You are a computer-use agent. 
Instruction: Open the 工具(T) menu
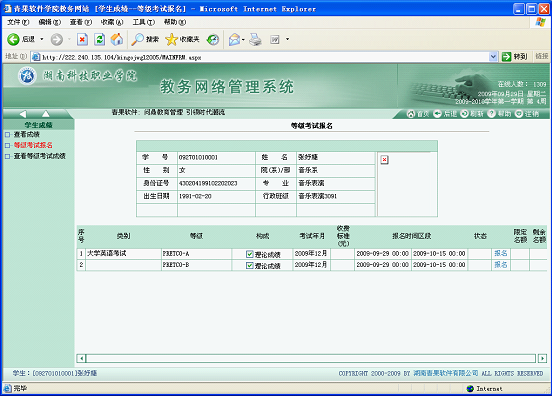click(143, 22)
